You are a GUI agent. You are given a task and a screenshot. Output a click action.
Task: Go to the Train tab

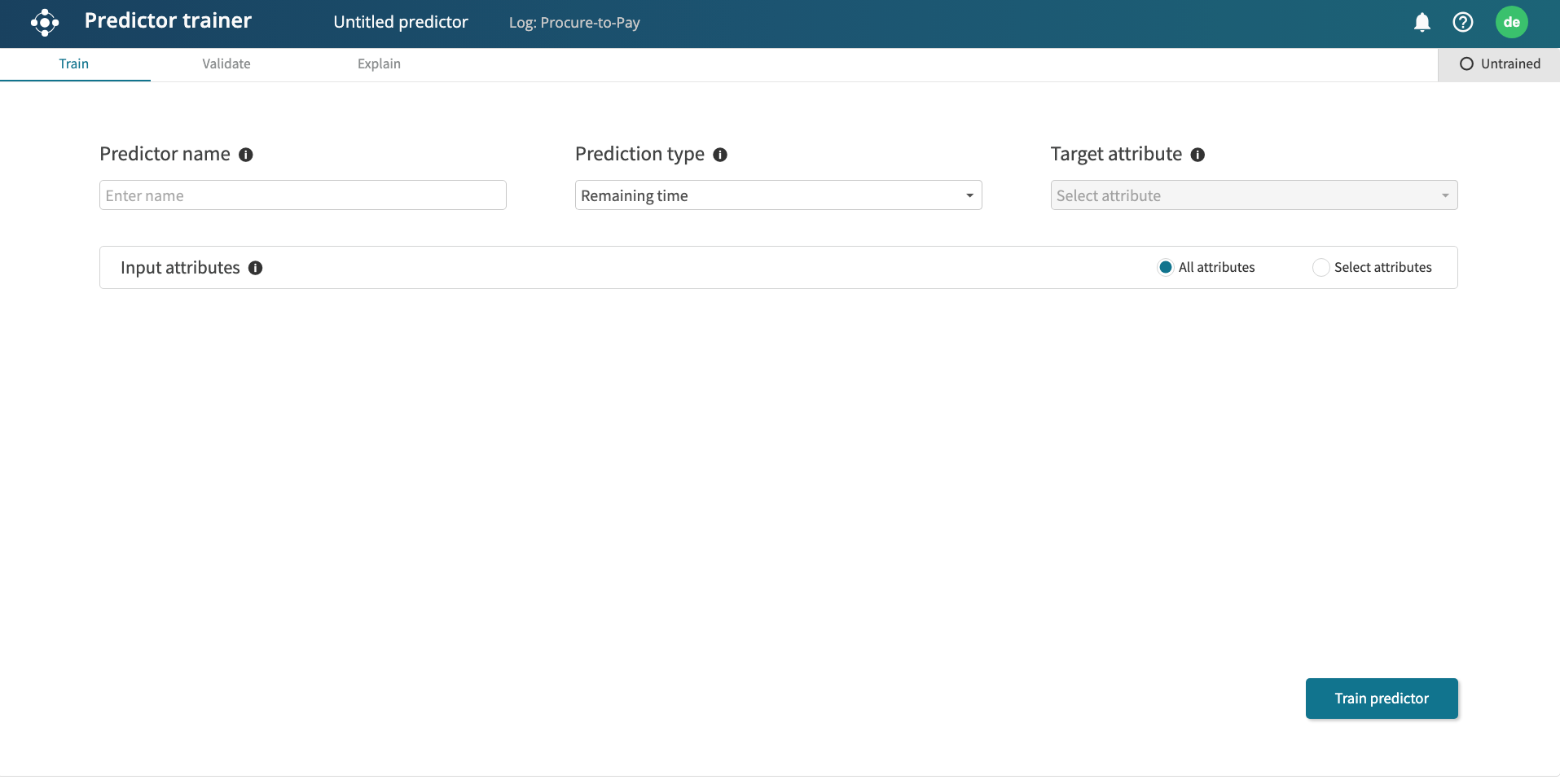pyautogui.click(x=74, y=64)
